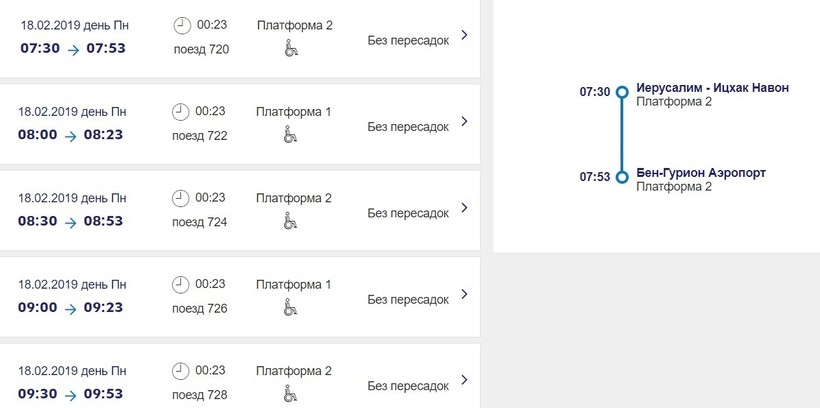Screen dimensions: 820x408
Task: Select the Ben Gurion Airport station name
Action: coord(701,173)
